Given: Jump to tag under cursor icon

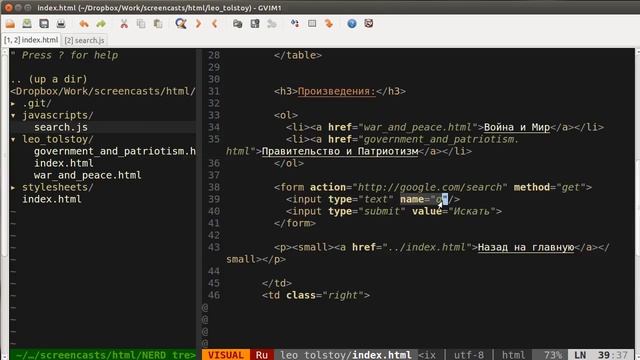Looking at the screenshot, I should click(x=329, y=24).
